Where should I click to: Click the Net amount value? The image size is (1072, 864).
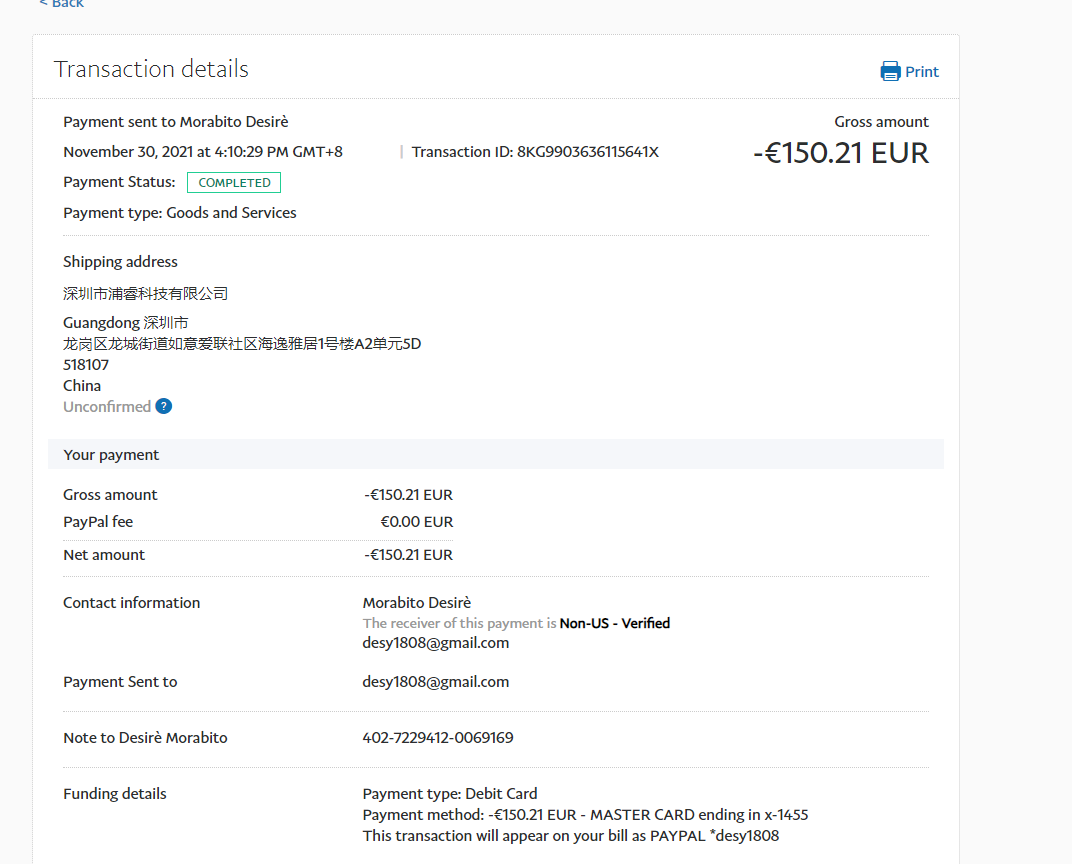click(408, 555)
